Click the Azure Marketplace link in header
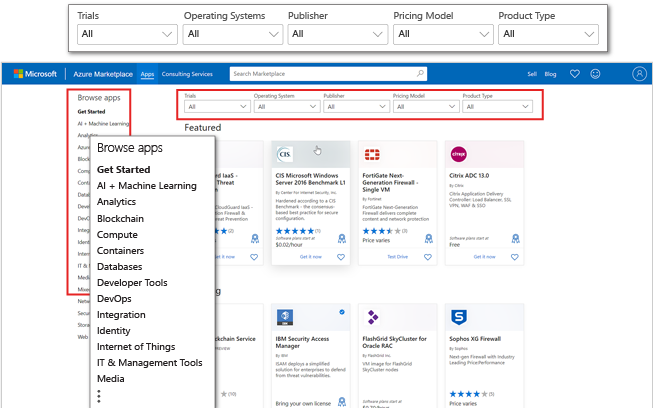Viewport: 653px width, 408px height. (x=103, y=74)
